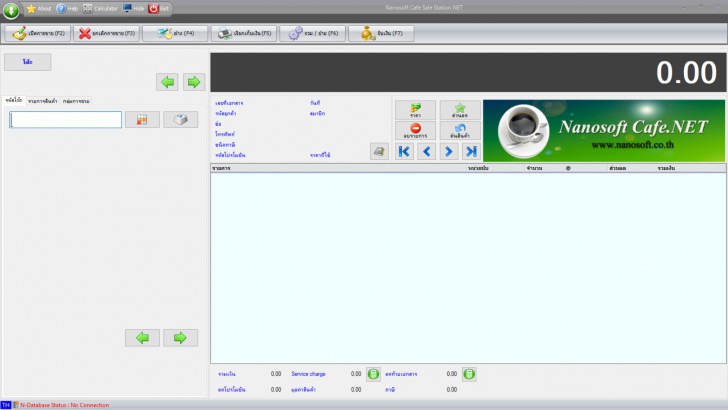728x410 pixels.
Task: Open Help from the top bar
Action: 67,8
